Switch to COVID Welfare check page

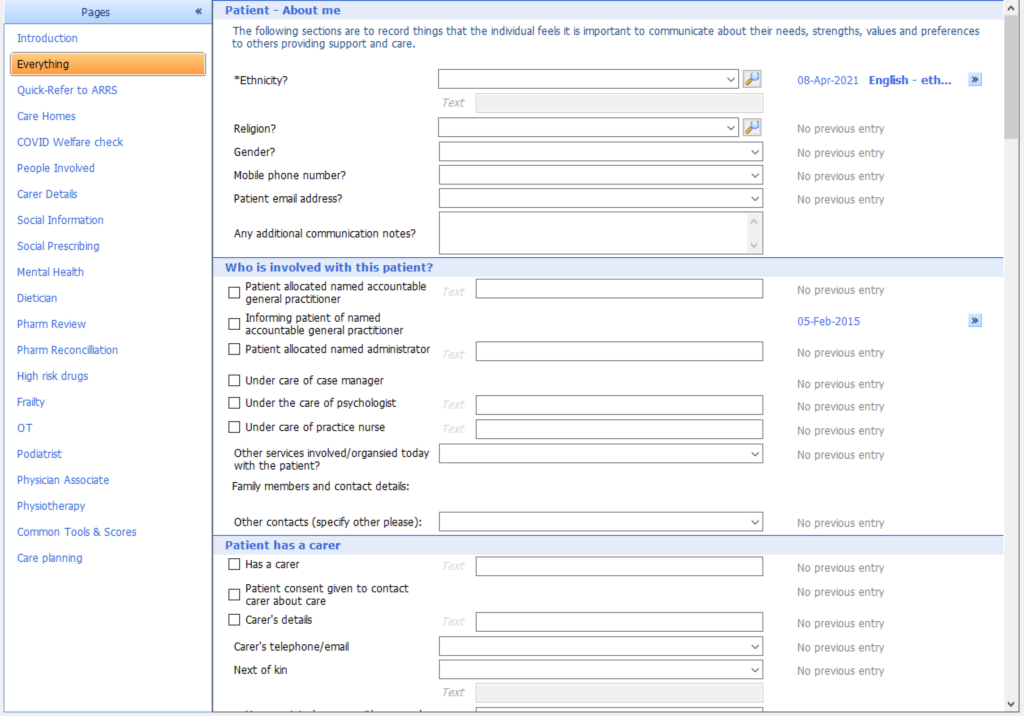(70, 142)
